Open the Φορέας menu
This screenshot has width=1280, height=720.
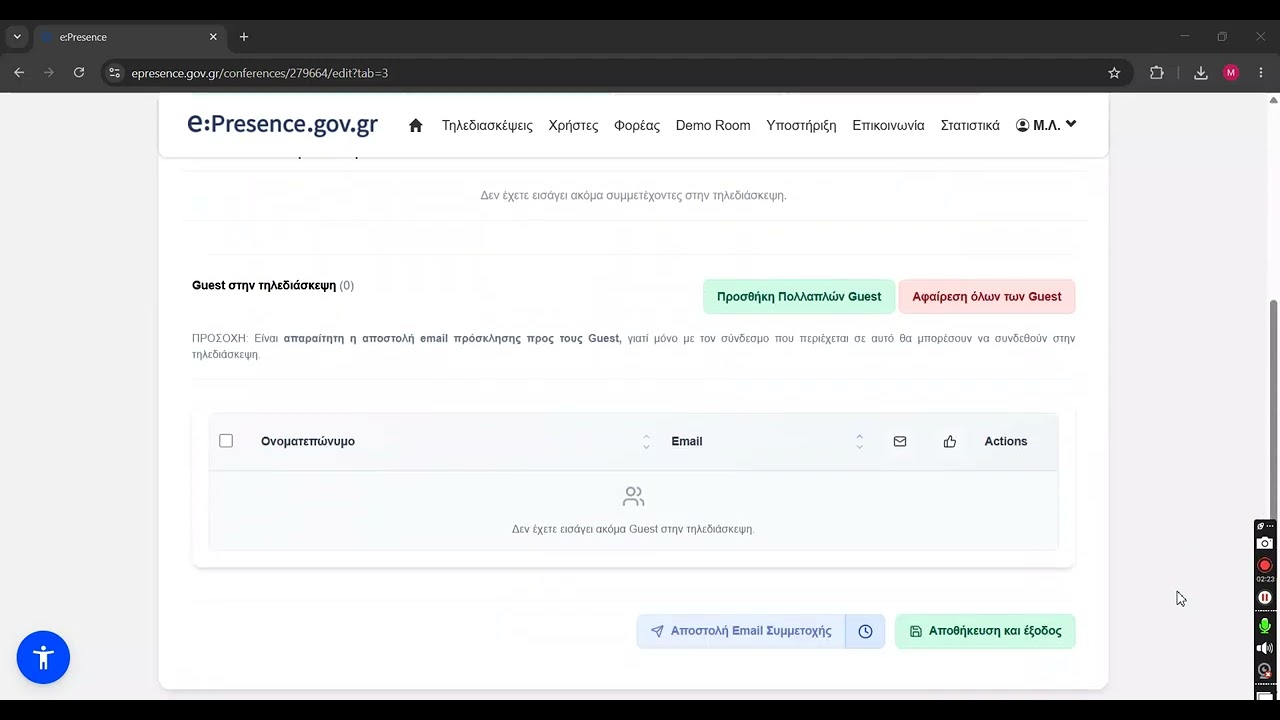(637, 125)
